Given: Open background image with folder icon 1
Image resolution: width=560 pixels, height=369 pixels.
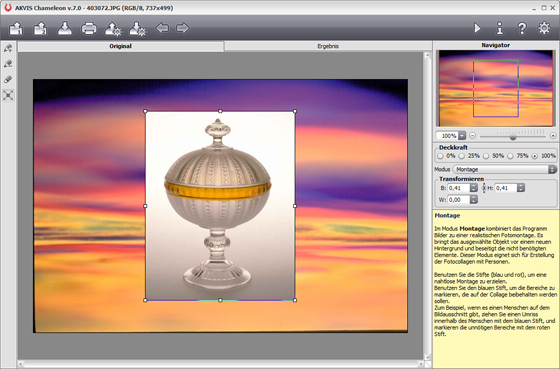Looking at the screenshot, I should 16,29.
